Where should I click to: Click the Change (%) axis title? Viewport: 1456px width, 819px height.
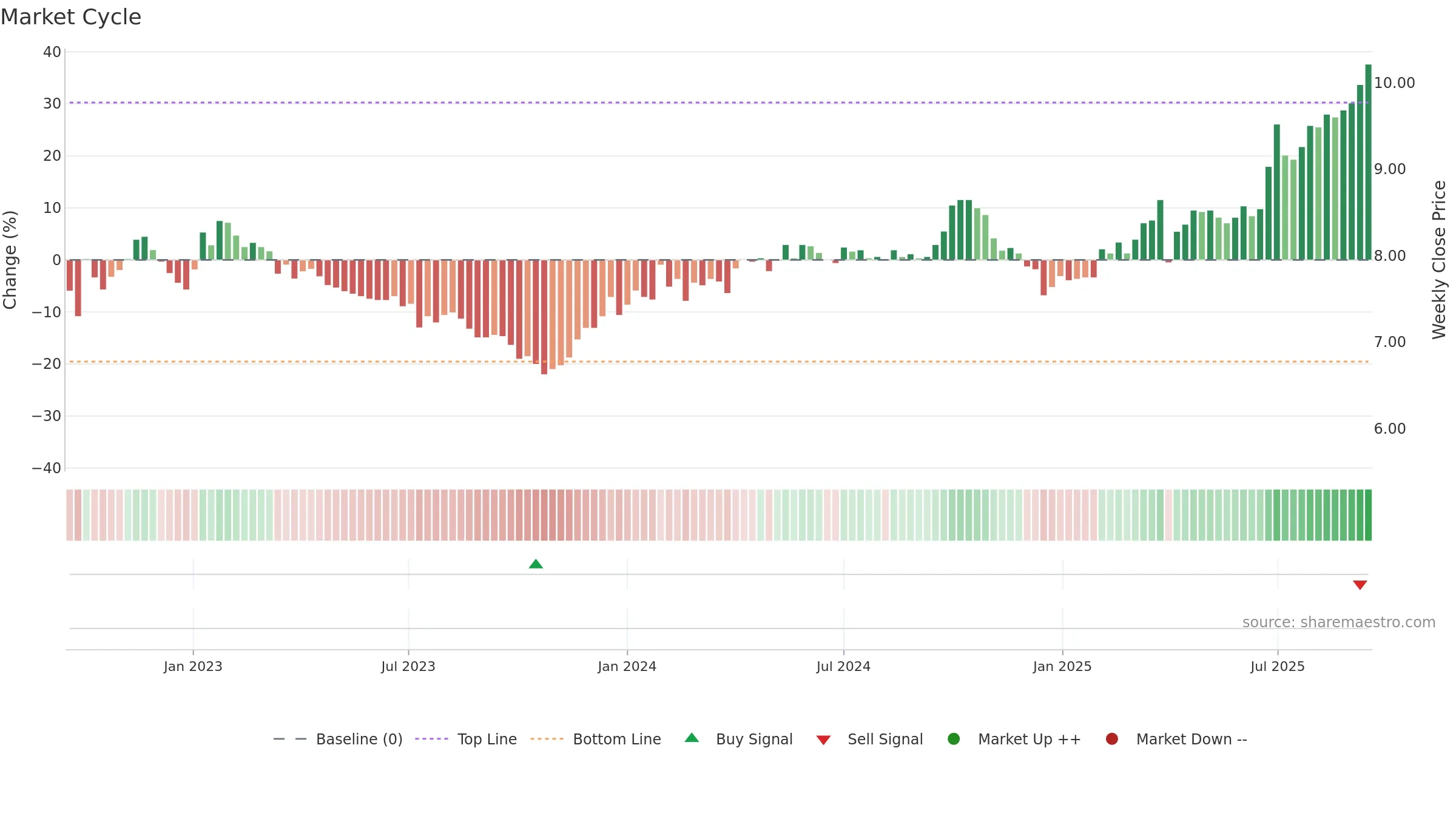10,260
